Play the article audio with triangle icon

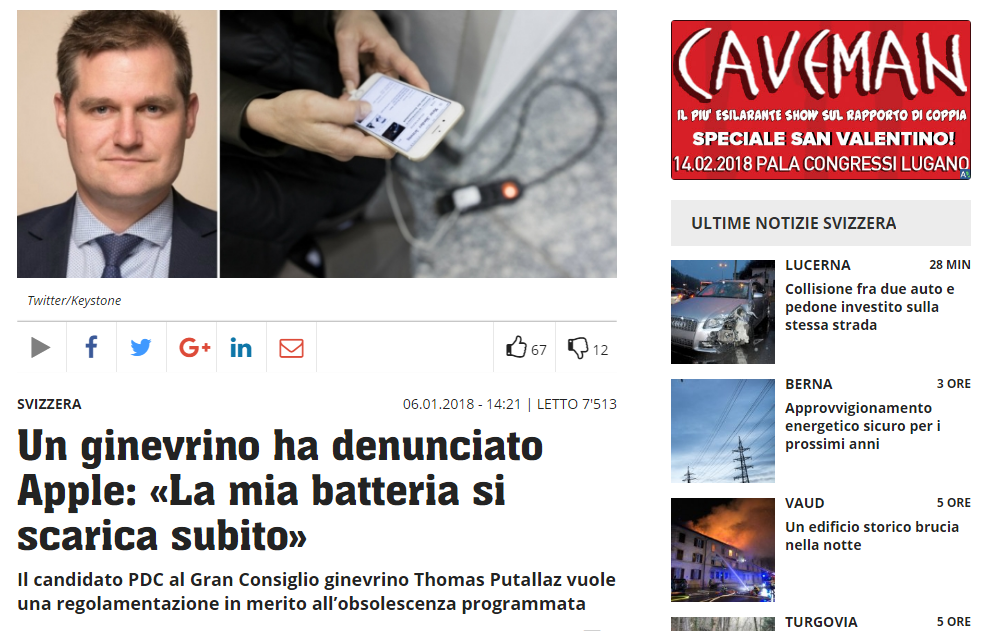40,347
